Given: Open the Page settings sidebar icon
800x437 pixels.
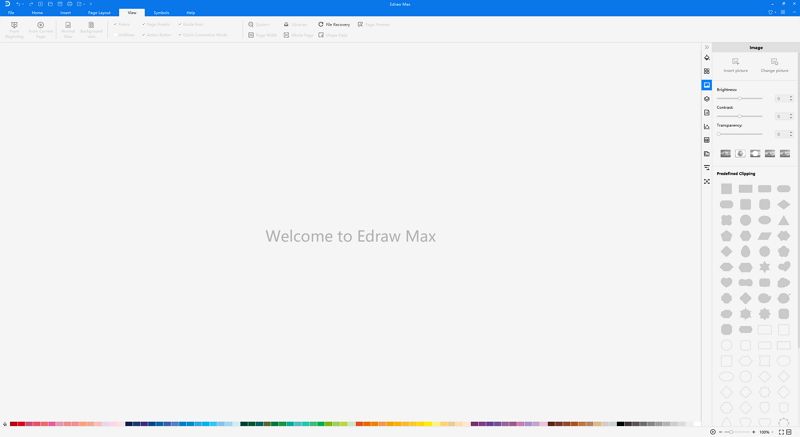Looking at the screenshot, I should point(707,113).
